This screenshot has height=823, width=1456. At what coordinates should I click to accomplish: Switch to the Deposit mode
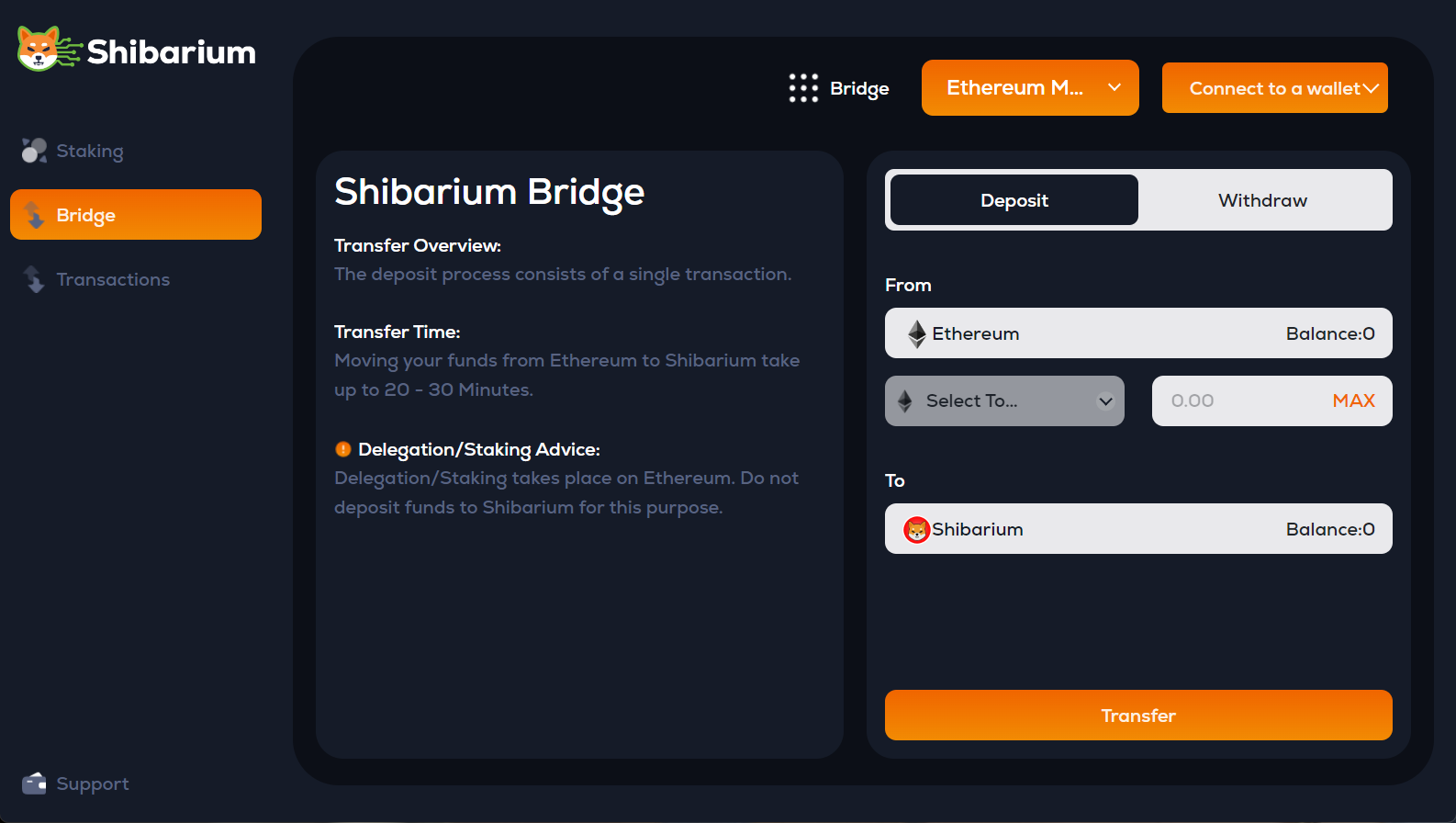coord(1014,200)
